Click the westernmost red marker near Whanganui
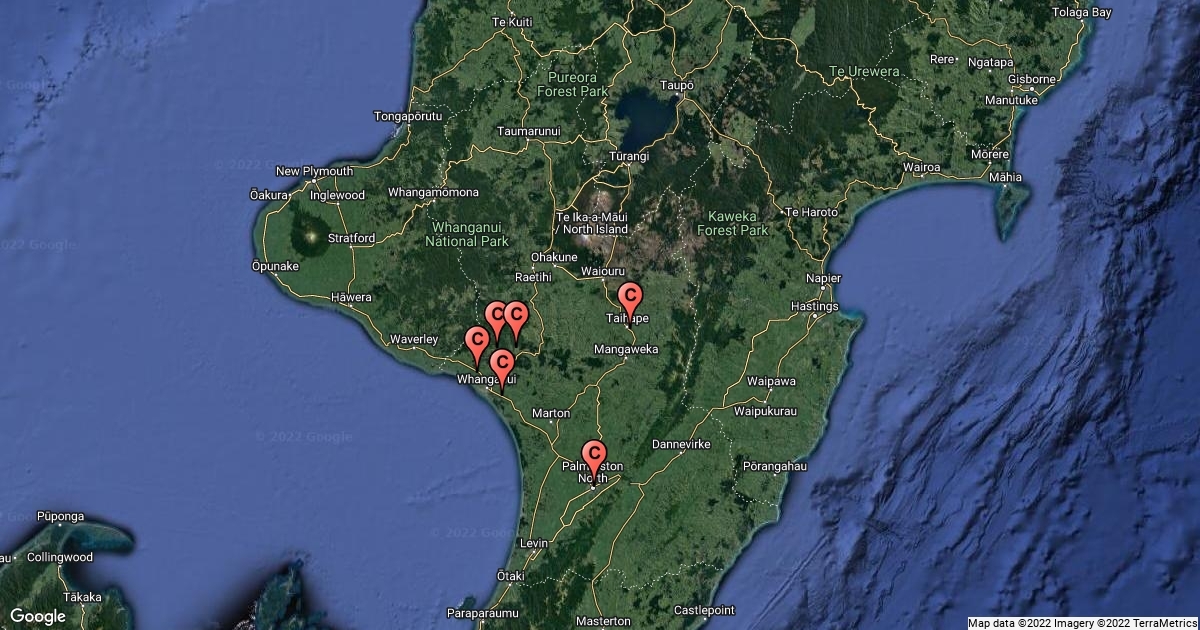This screenshot has width=1200, height=630. coord(477,341)
